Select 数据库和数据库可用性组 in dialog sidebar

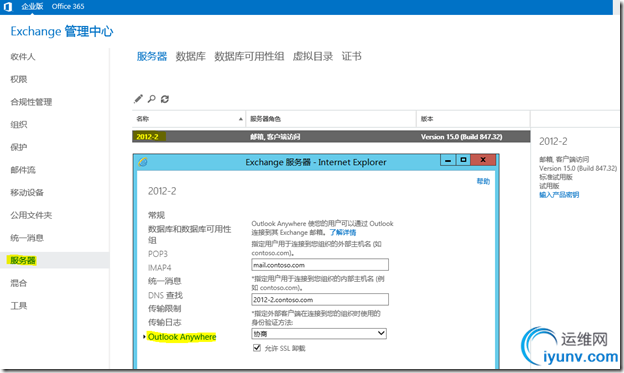click(189, 234)
